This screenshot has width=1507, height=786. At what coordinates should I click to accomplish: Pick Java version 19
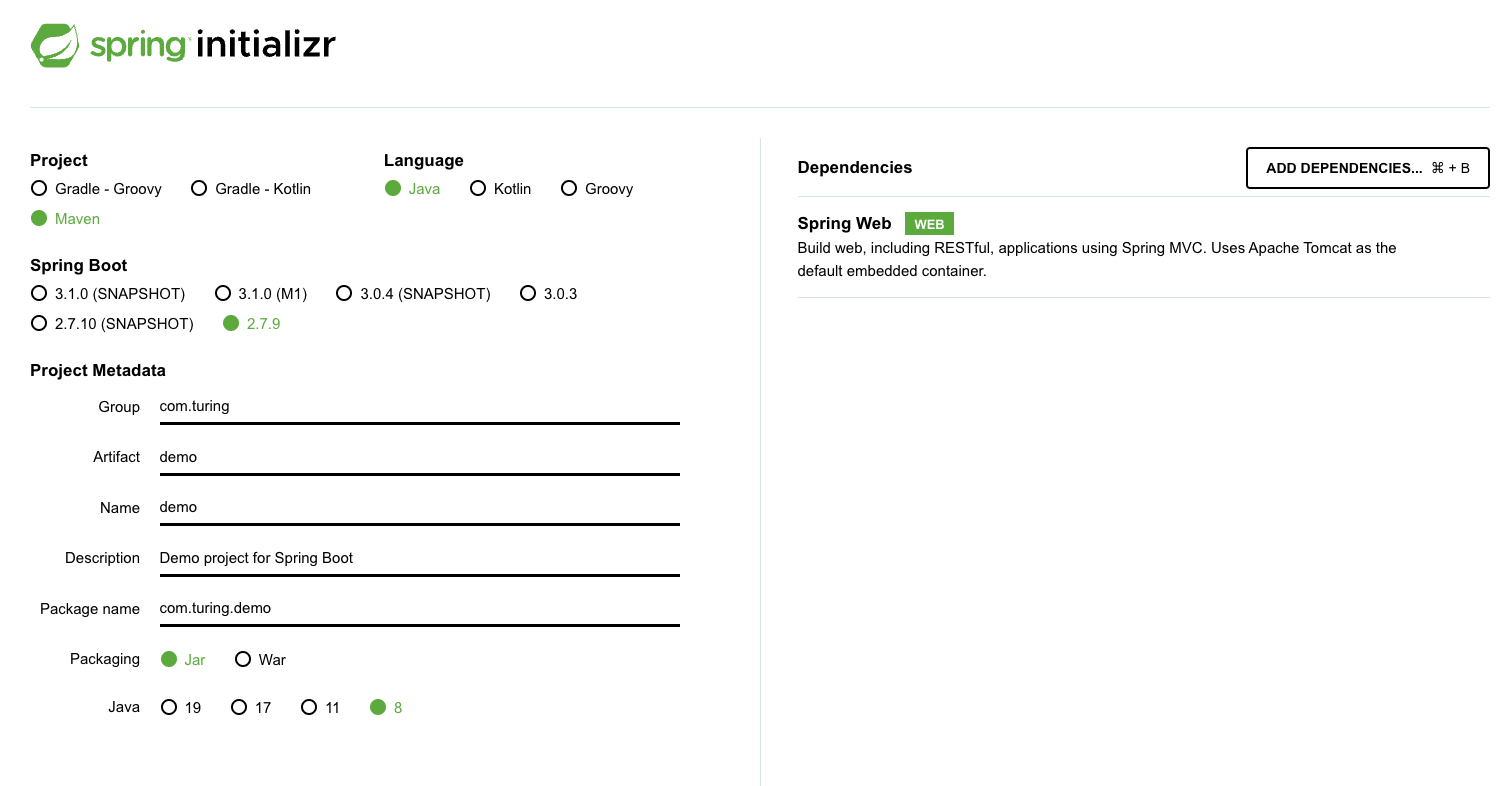tap(181, 707)
